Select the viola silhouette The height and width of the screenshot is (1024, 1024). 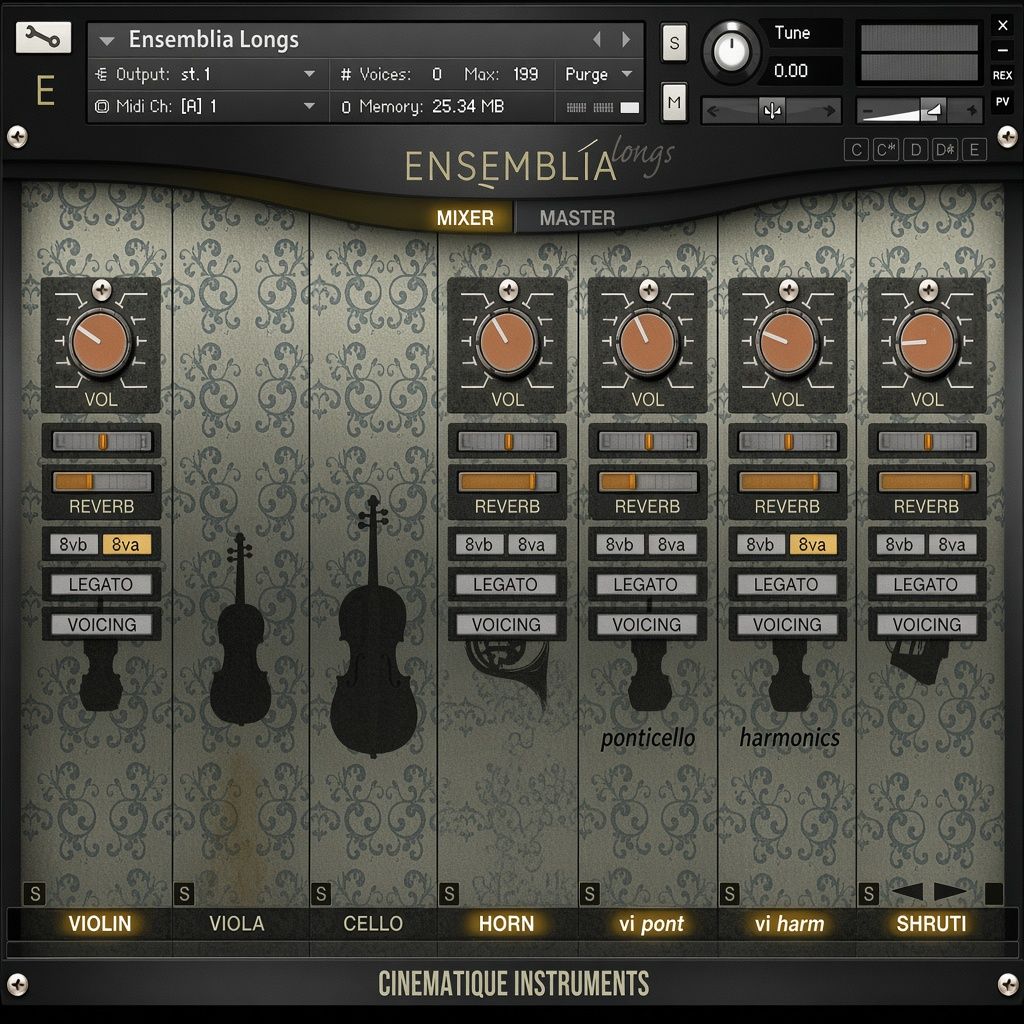pos(240,629)
